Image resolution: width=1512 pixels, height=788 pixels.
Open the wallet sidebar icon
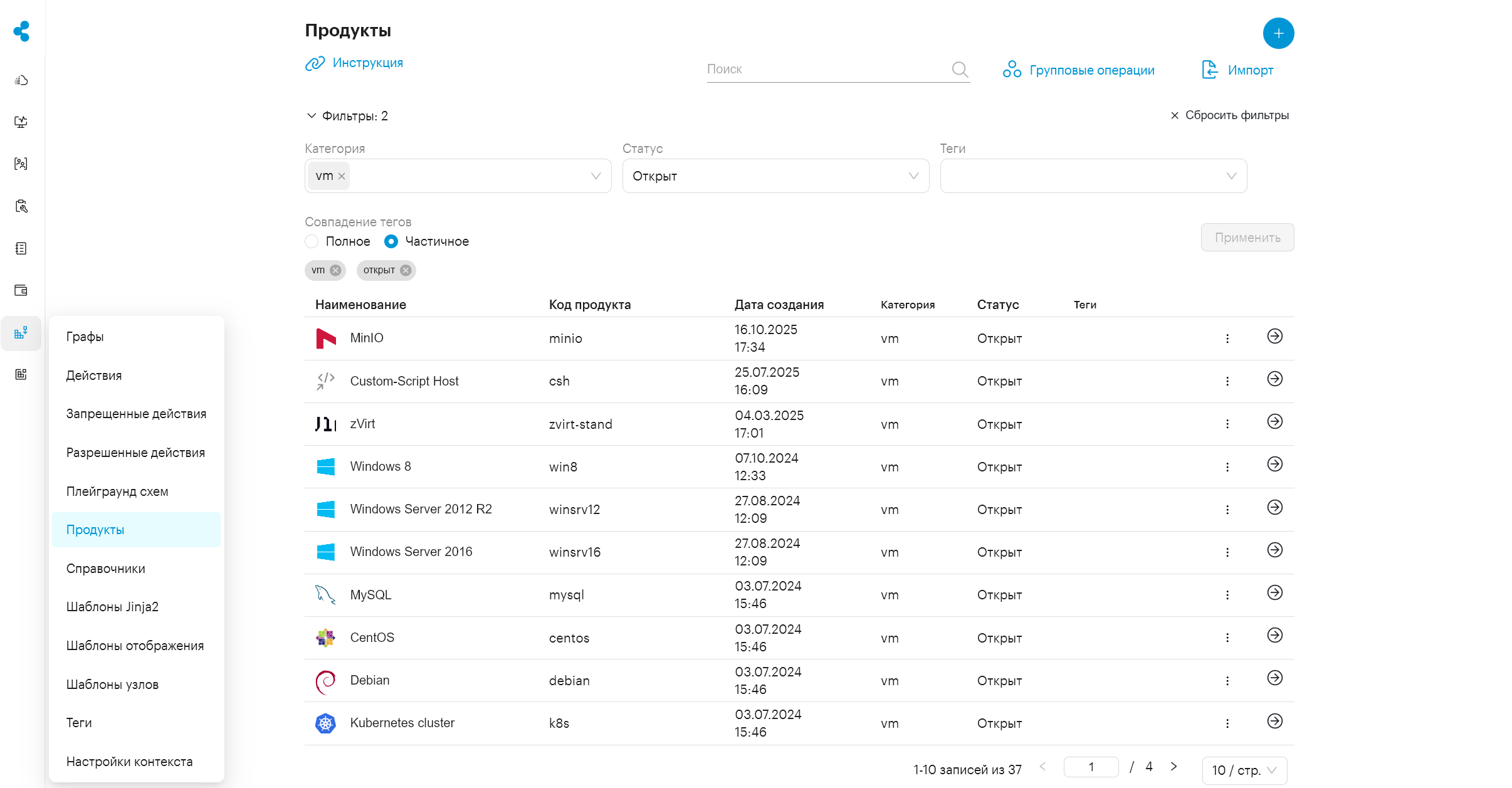21,290
